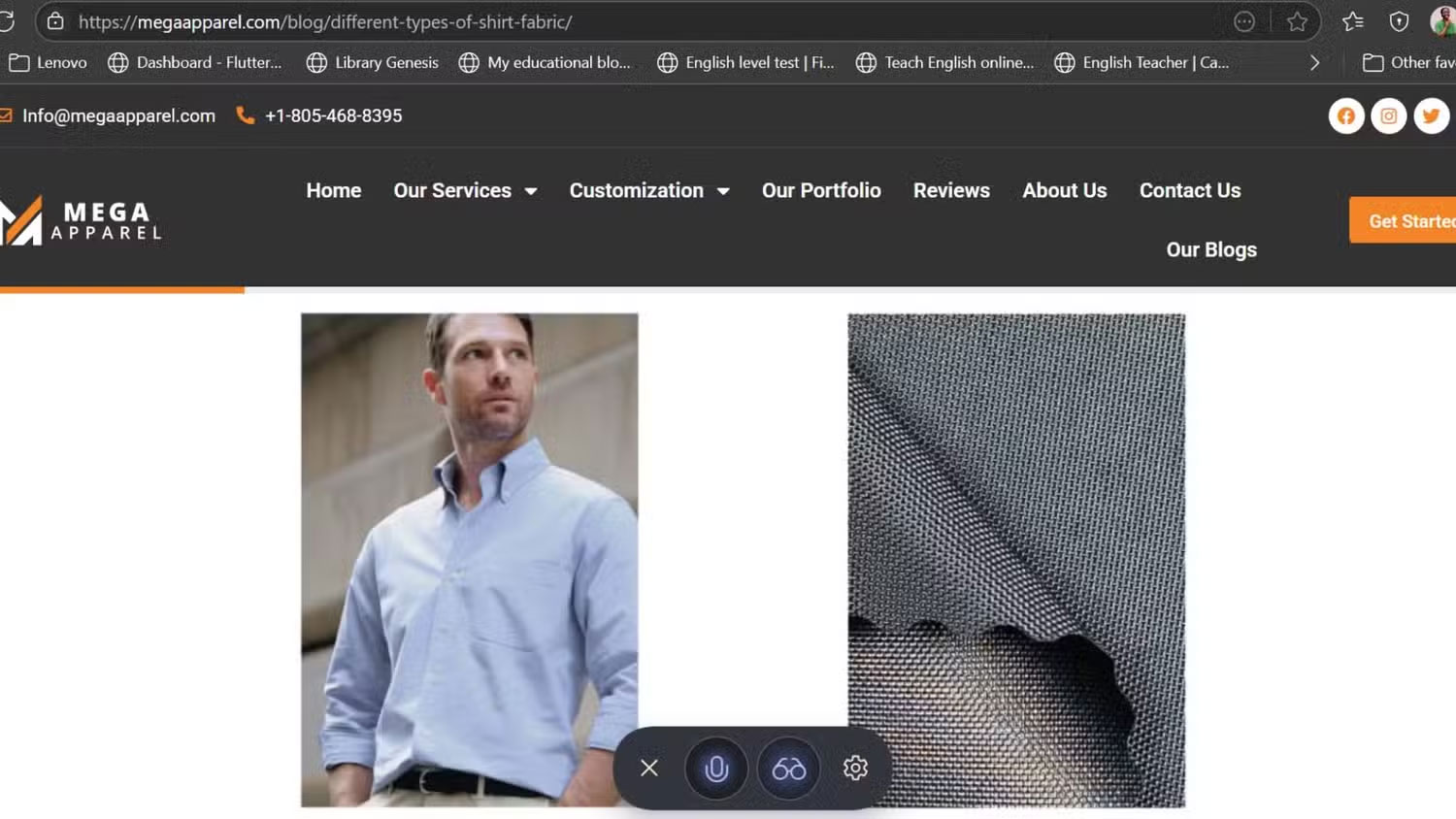Click the Get Started orange button
This screenshot has height=819, width=1456.
coord(1407,221)
